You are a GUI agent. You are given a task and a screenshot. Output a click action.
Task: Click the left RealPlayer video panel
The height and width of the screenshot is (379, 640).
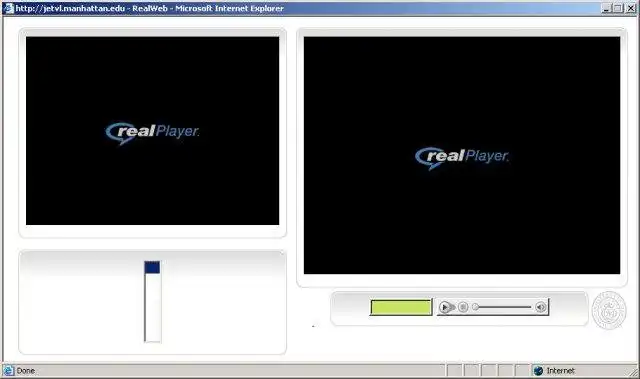pyautogui.click(x=153, y=131)
